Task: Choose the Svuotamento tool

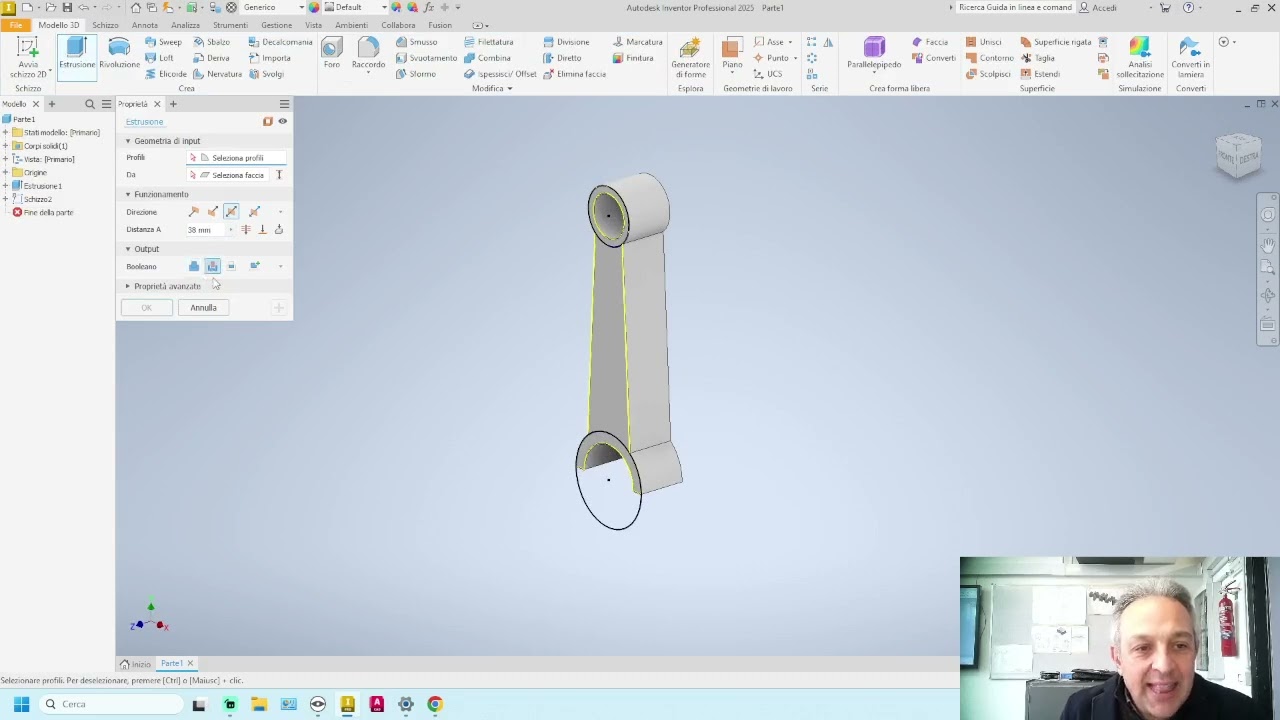Action: [426, 58]
